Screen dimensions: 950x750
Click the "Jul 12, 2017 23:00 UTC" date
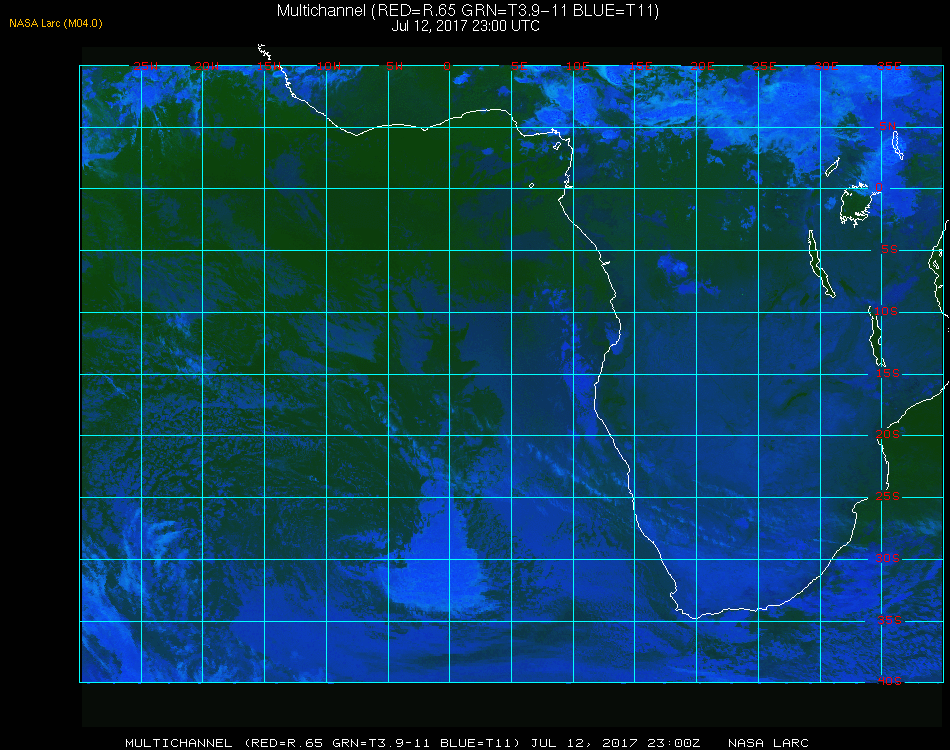click(x=465, y=26)
